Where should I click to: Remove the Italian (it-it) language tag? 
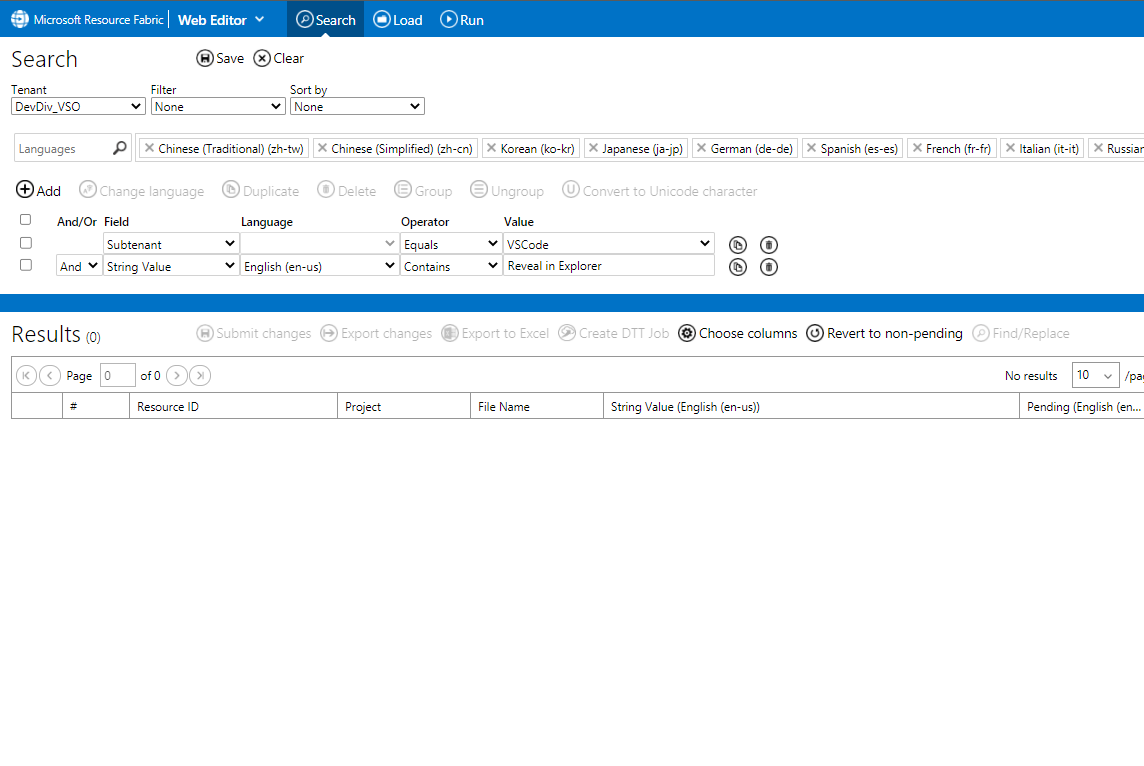(1010, 148)
